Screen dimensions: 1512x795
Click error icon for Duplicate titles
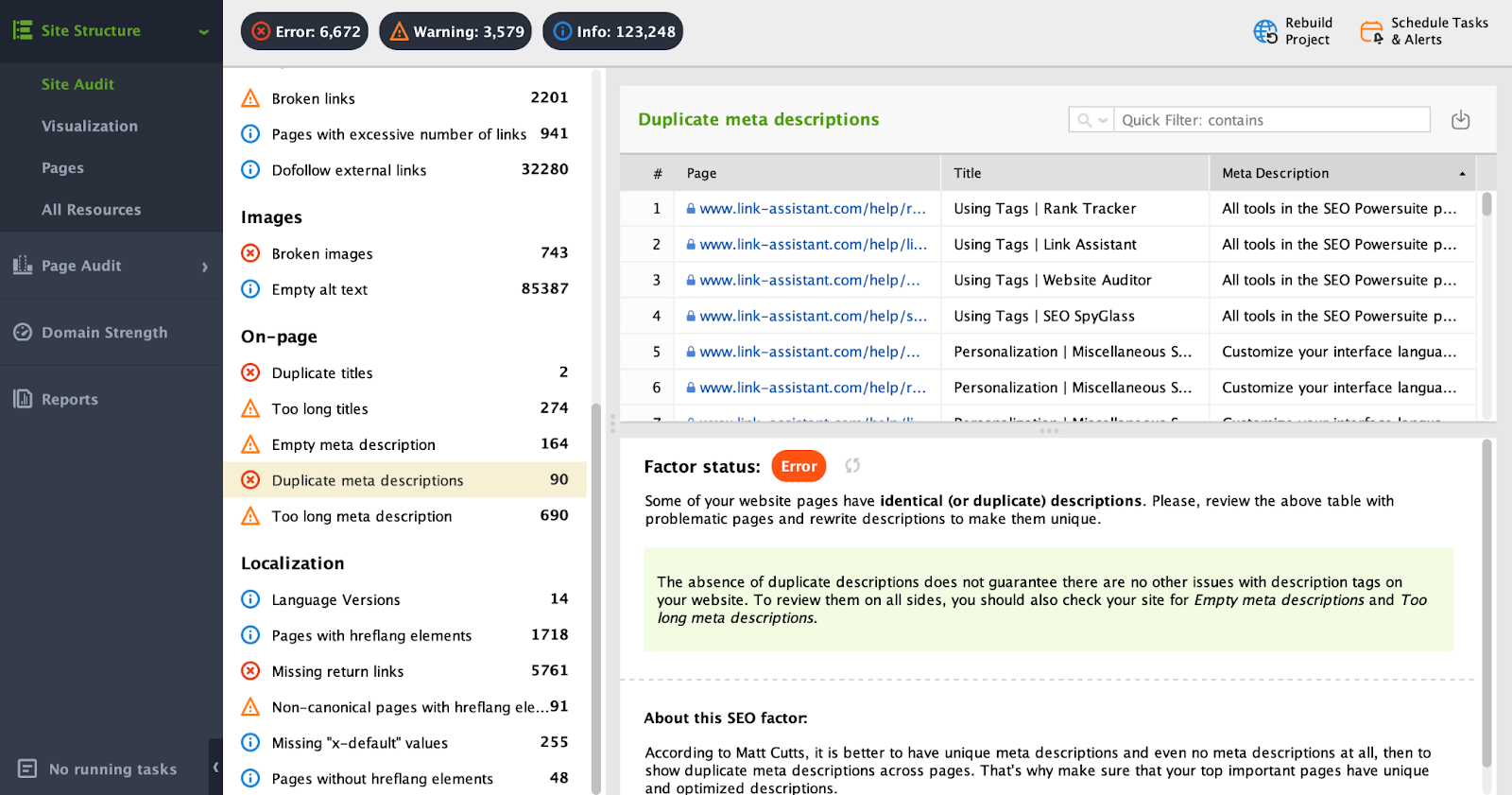coord(250,372)
